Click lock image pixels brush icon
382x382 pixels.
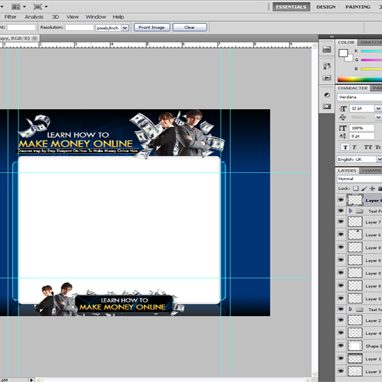pos(364,189)
